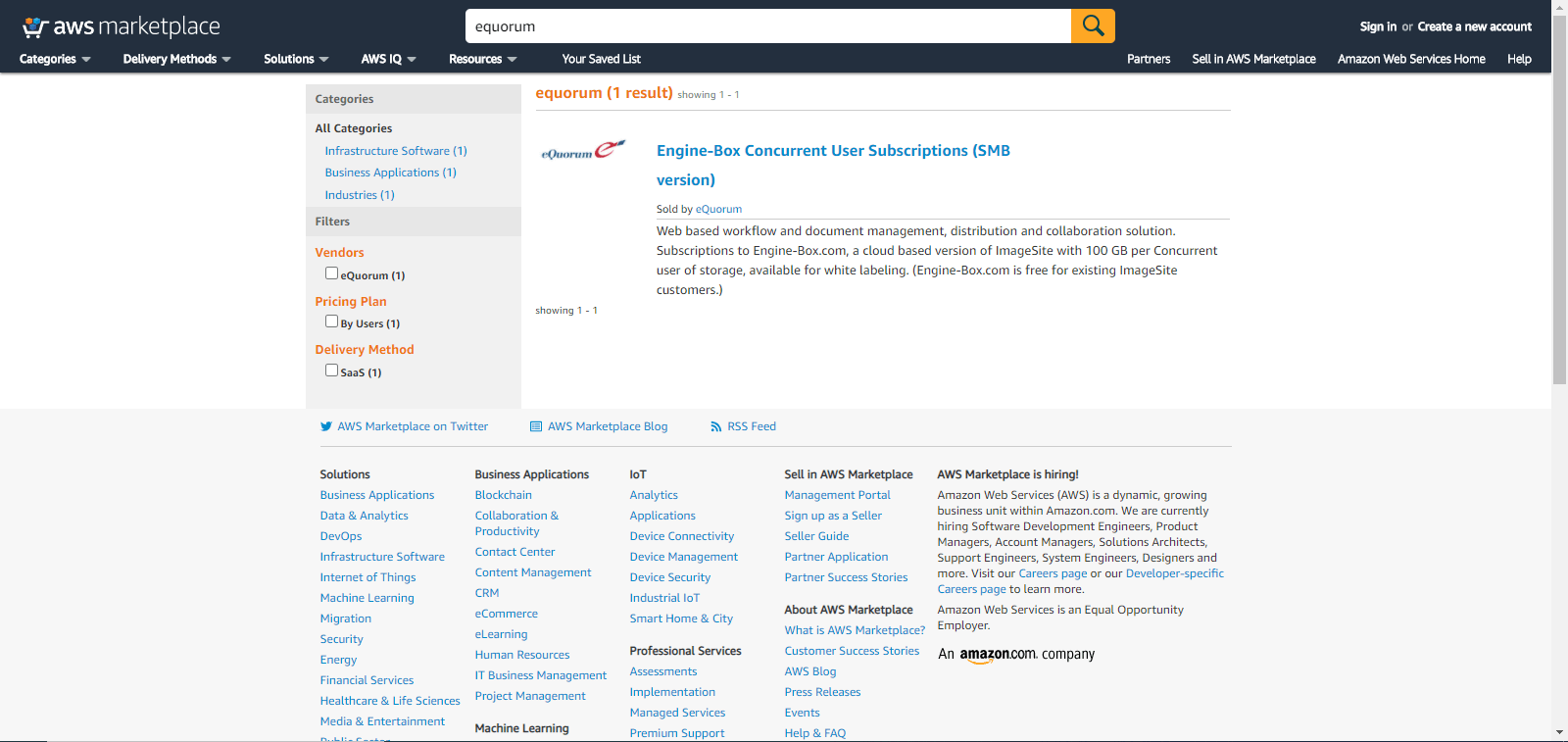
Task: Open Human Resources footer link
Action: point(522,655)
